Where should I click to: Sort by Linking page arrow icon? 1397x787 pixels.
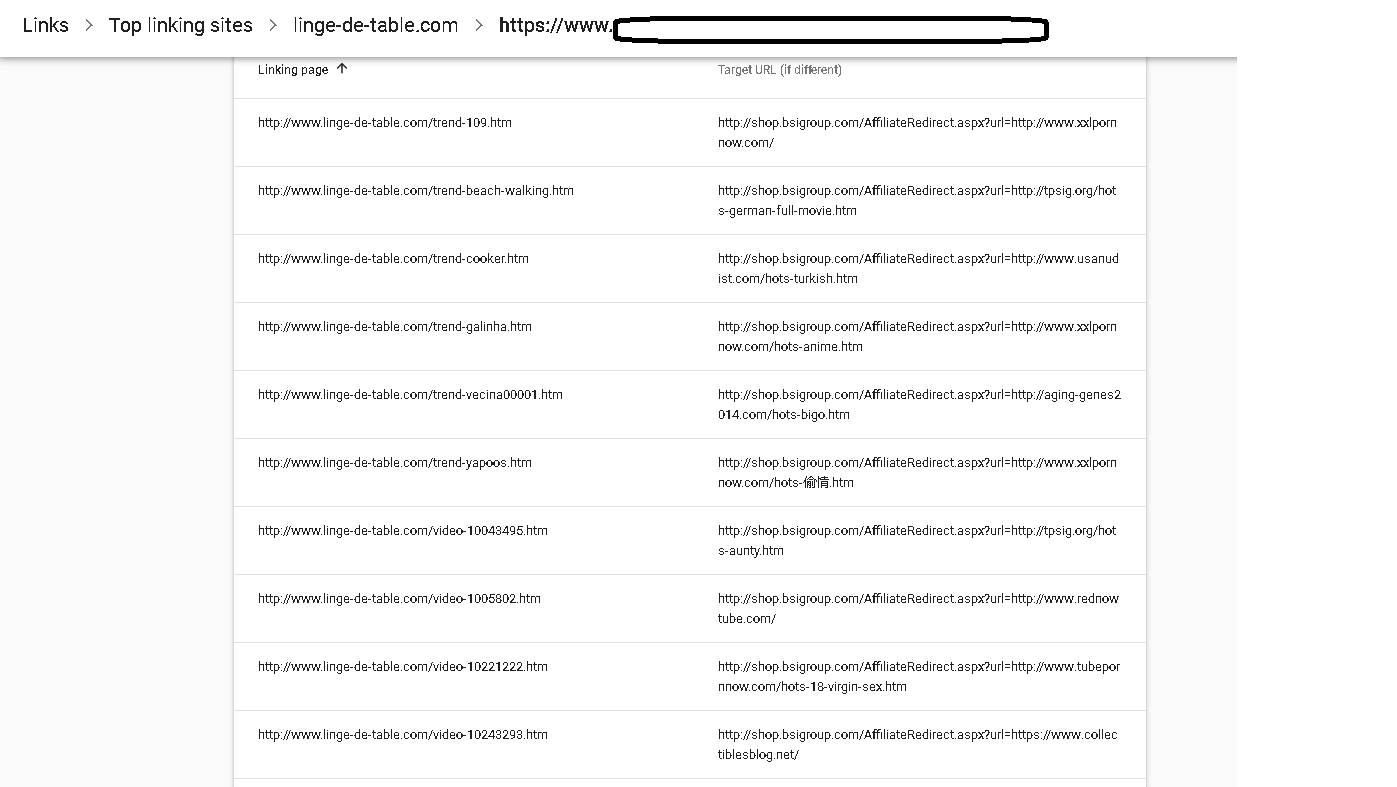[342, 69]
